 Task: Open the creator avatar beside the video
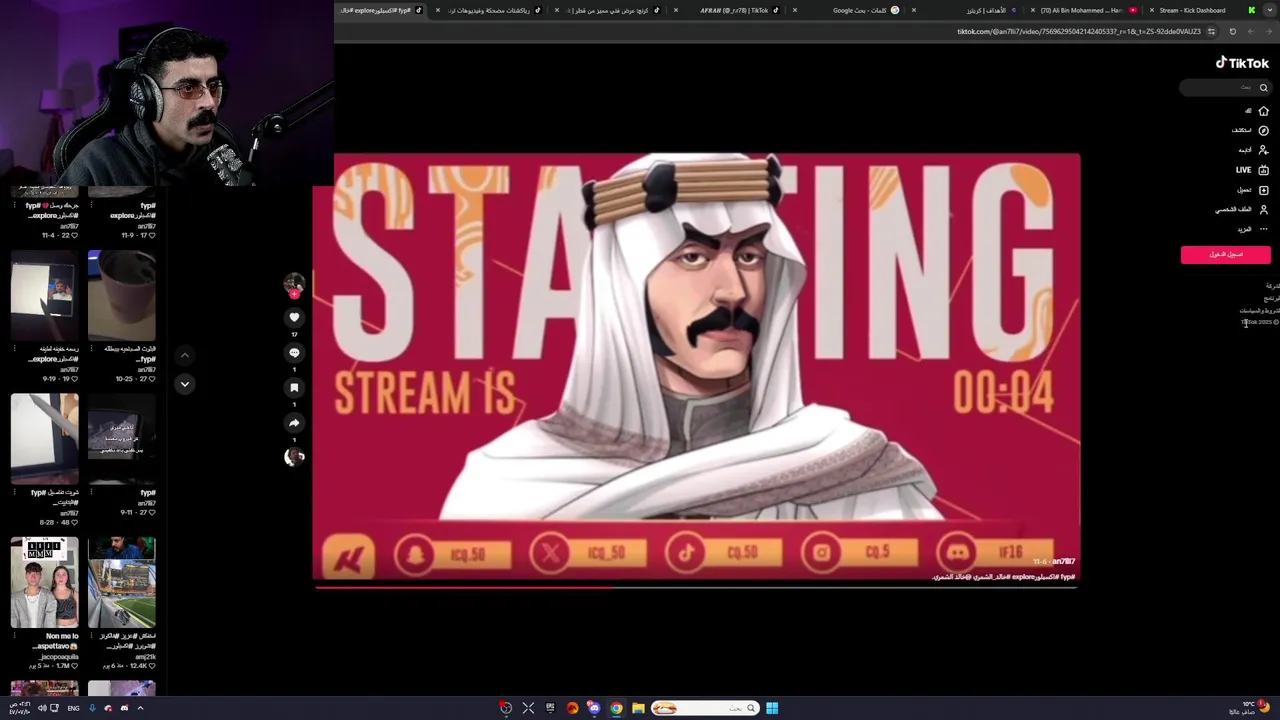(294, 283)
